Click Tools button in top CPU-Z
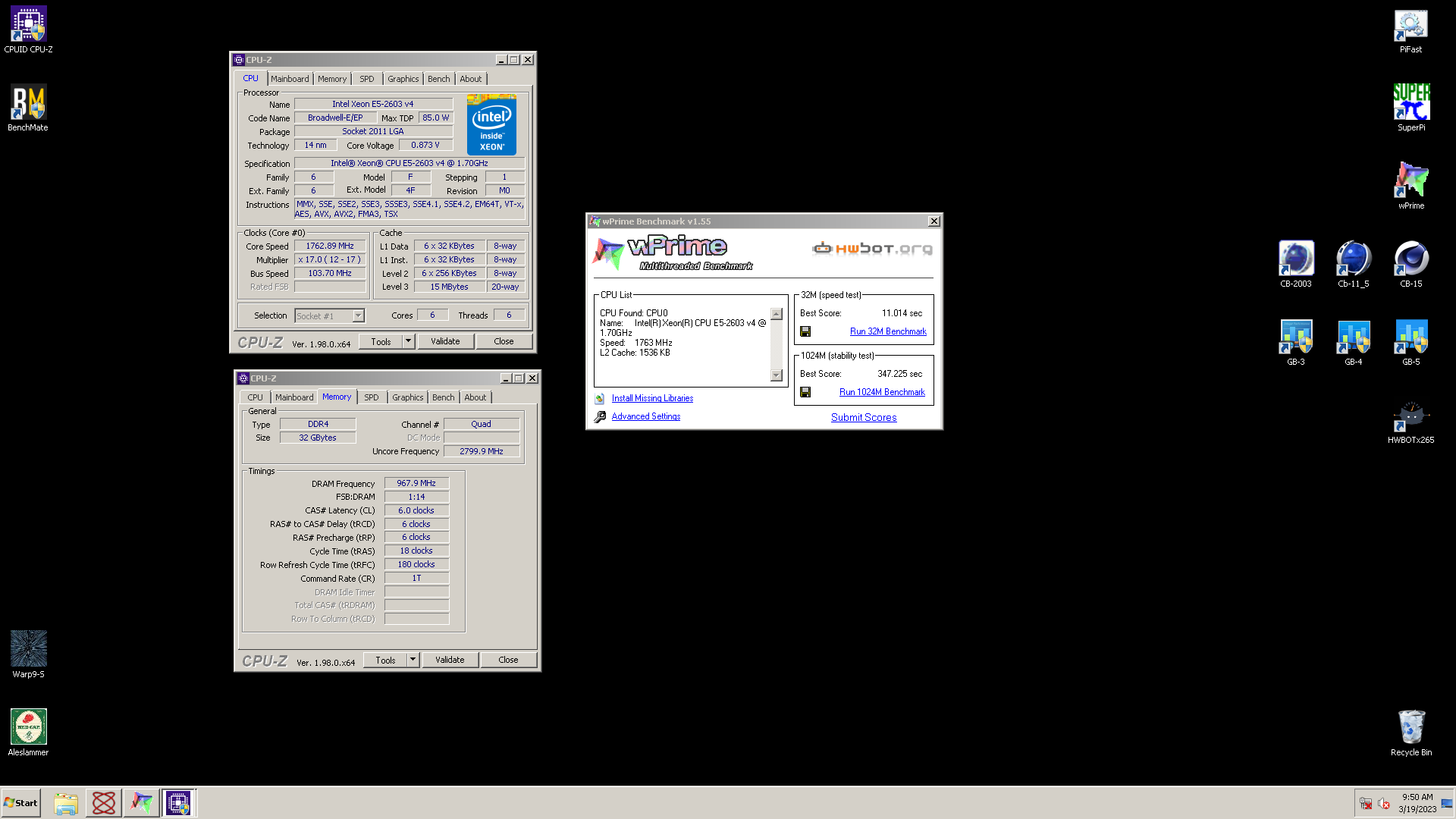1456x819 pixels. click(381, 341)
